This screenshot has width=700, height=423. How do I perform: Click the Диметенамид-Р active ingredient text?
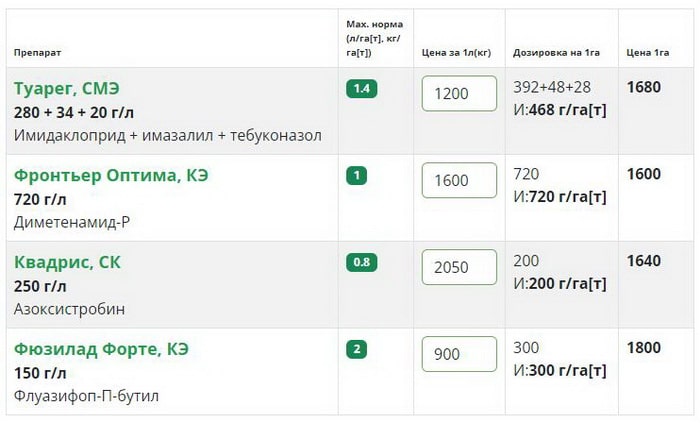[72, 222]
